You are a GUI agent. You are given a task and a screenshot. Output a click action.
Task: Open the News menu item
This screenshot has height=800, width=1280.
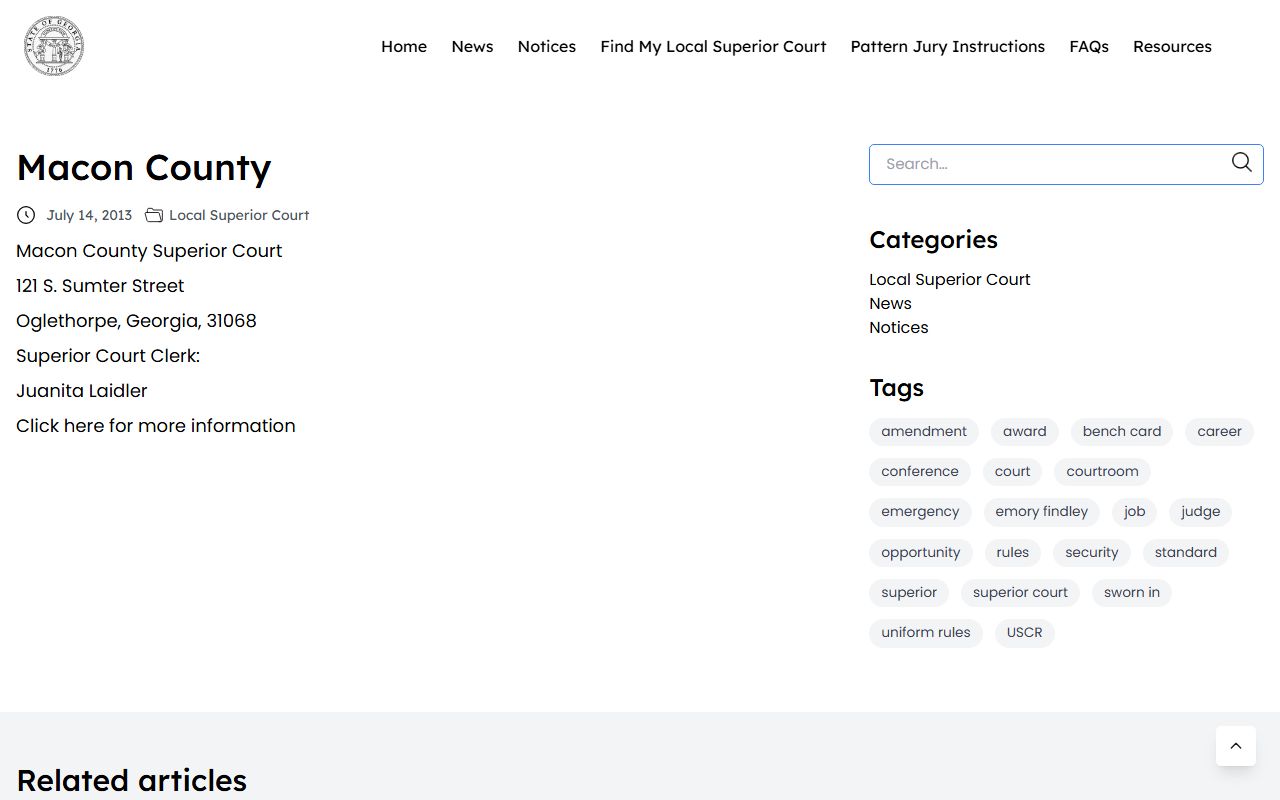pyautogui.click(x=472, y=46)
